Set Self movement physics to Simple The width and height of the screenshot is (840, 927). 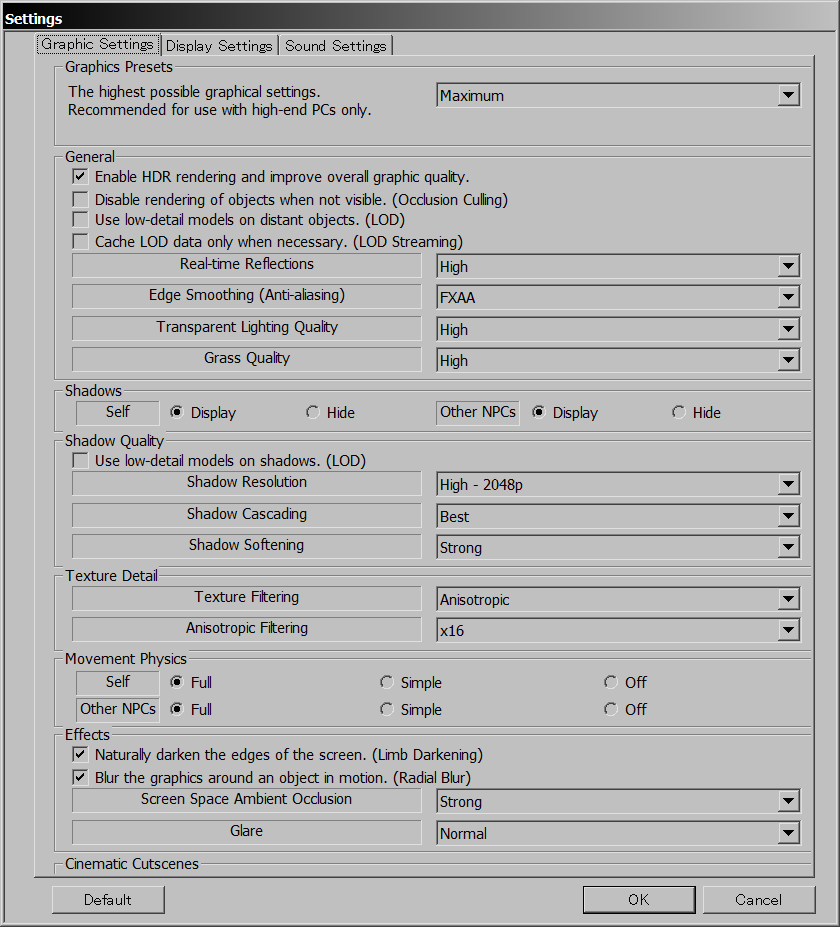[x=386, y=683]
